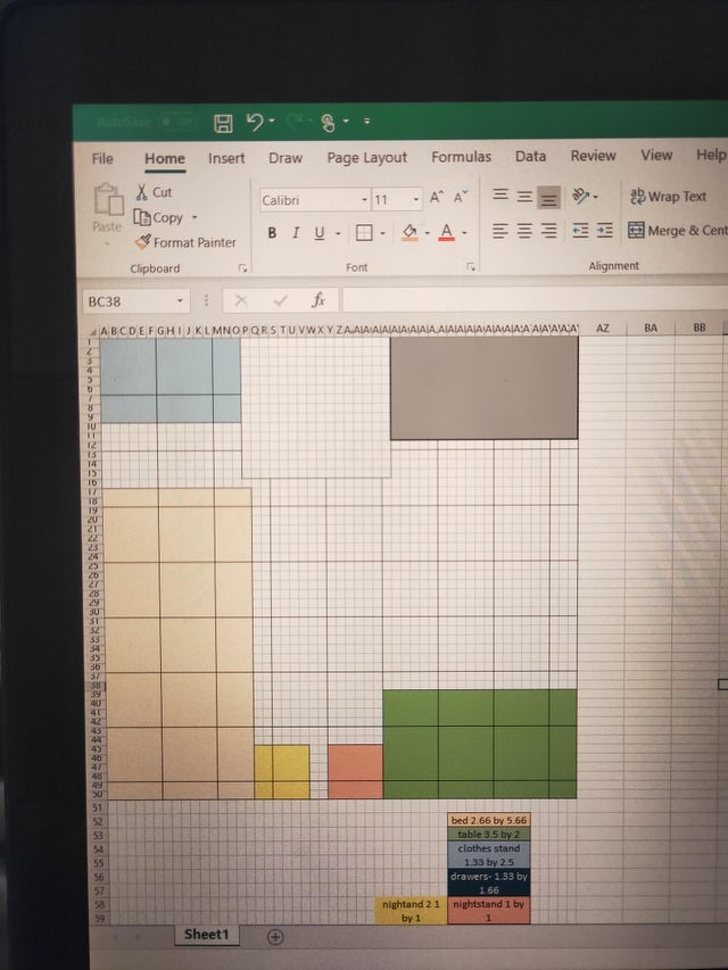Switch to the Formulas tab
728x970 pixels.
coord(461,157)
